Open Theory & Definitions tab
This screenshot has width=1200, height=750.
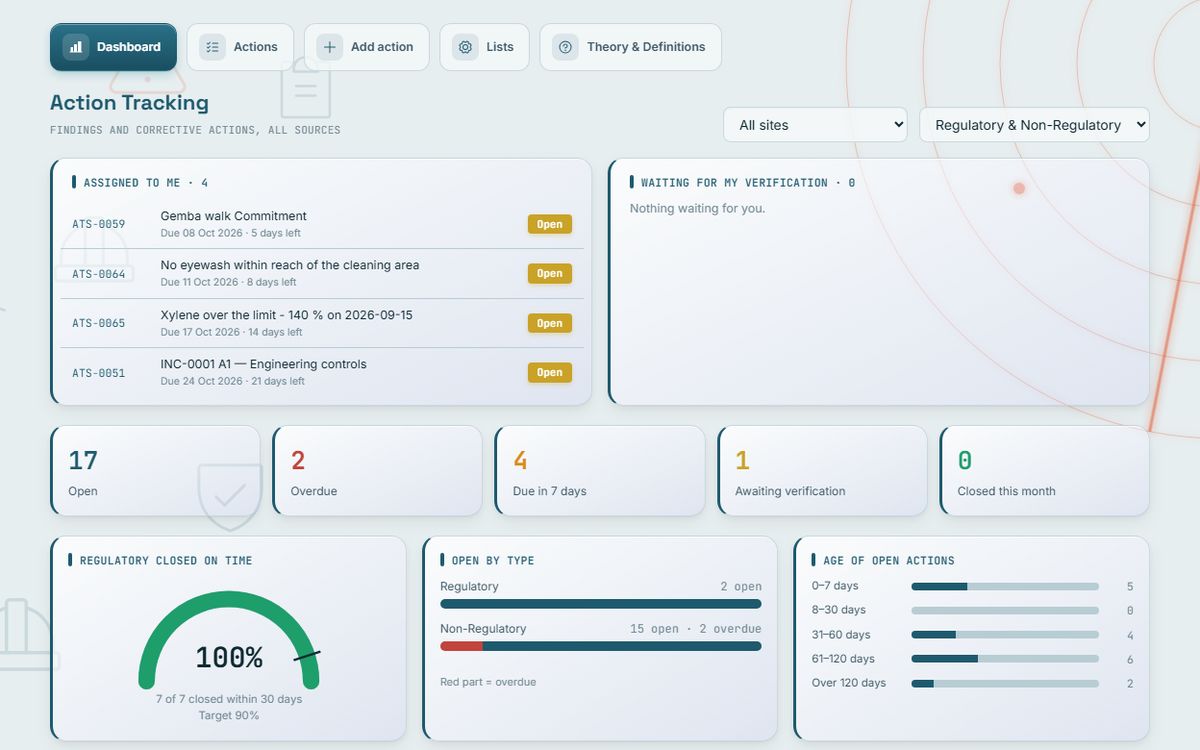[x=630, y=47]
